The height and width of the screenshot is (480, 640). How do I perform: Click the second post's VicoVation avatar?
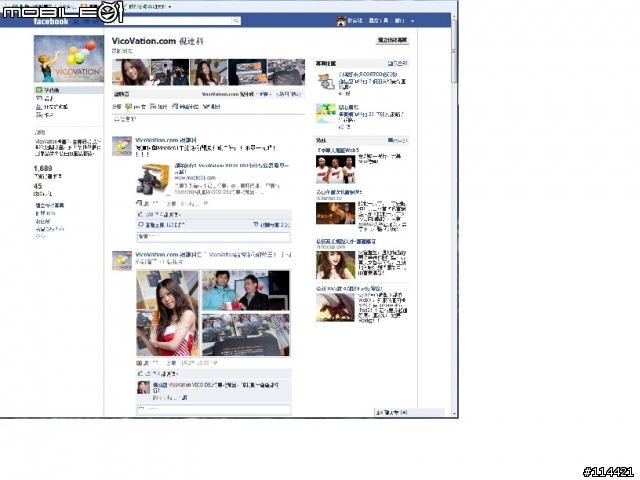122,261
